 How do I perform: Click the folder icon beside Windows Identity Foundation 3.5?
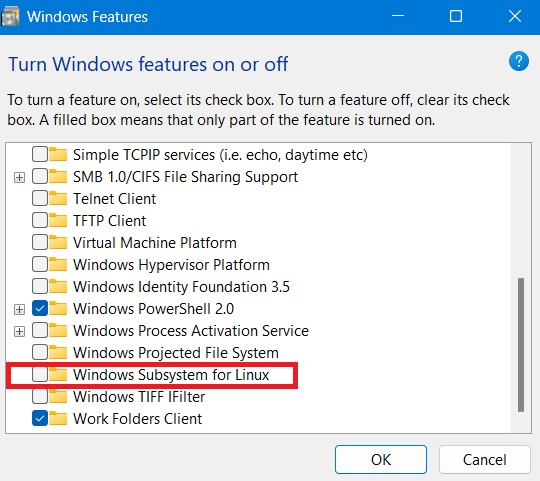58,286
